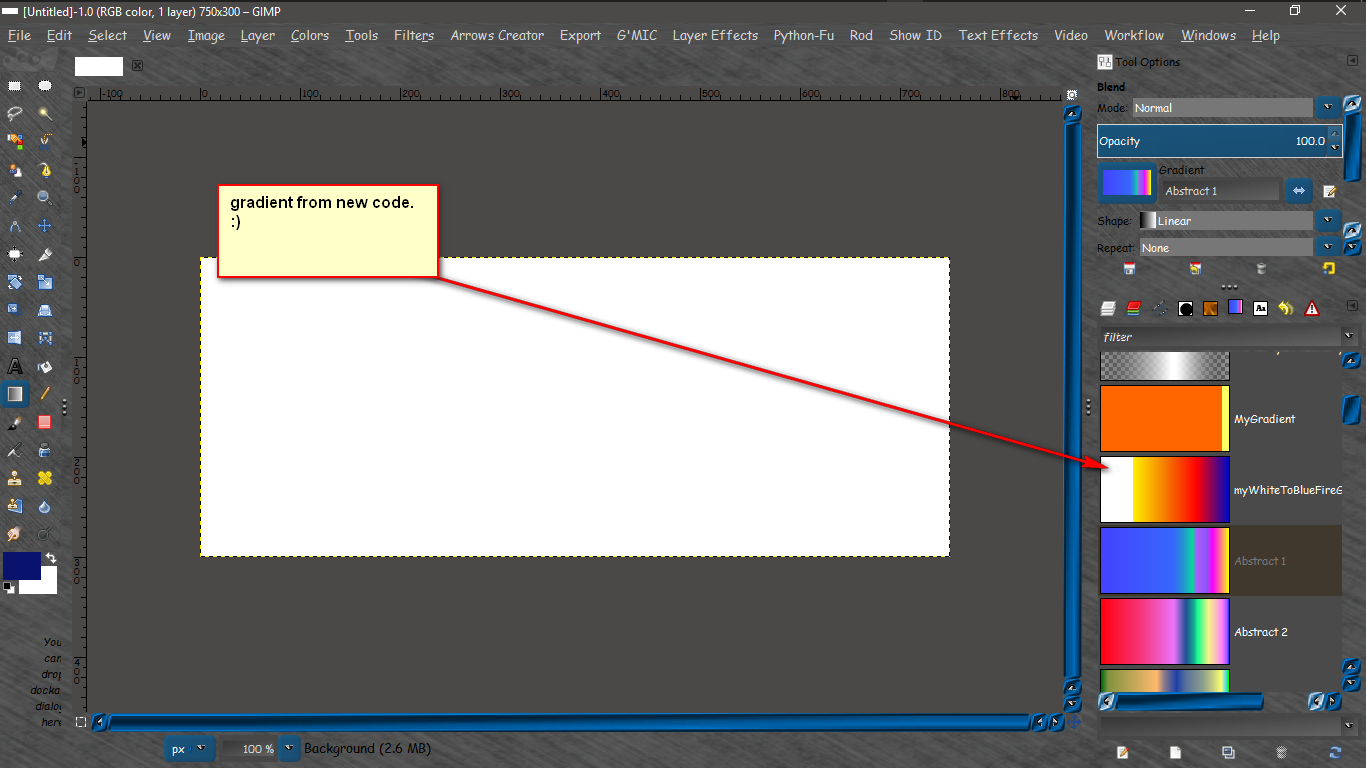Expand the Shape Linear dropdown
The width and height of the screenshot is (1366, 768).
1328,220
